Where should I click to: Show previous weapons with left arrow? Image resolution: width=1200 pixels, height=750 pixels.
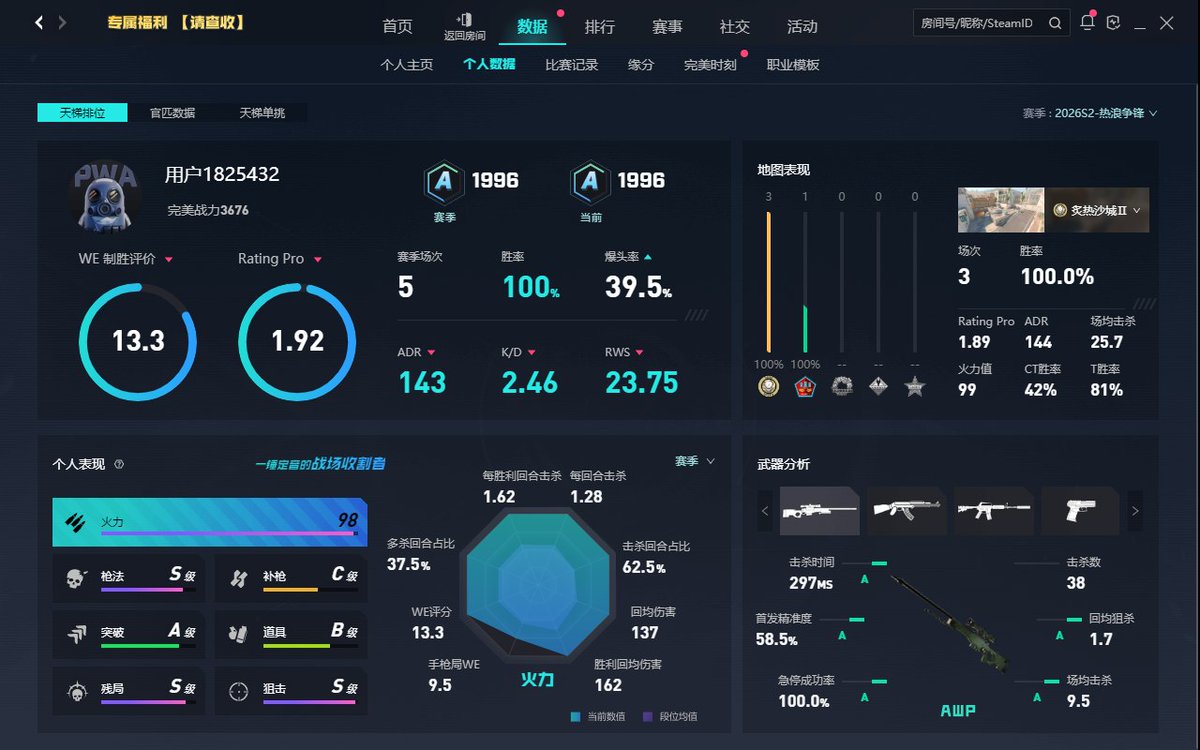click(x=765, y=511)
